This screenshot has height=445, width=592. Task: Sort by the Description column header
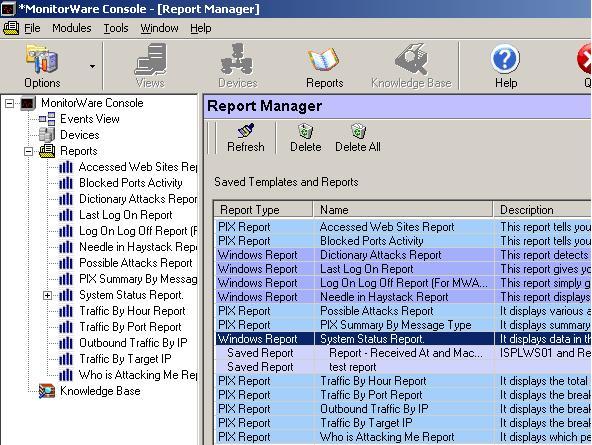(x=543, y=210)
